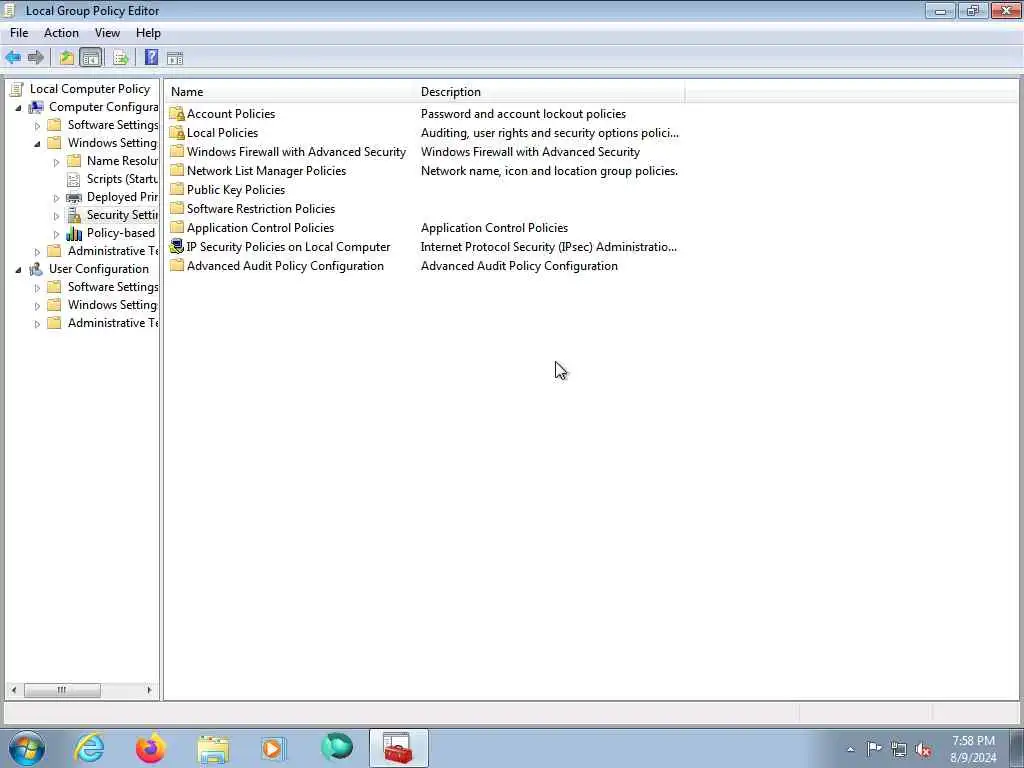
Task: Select IP Security Policies on Local Computer icon
Action: [177, 246]
